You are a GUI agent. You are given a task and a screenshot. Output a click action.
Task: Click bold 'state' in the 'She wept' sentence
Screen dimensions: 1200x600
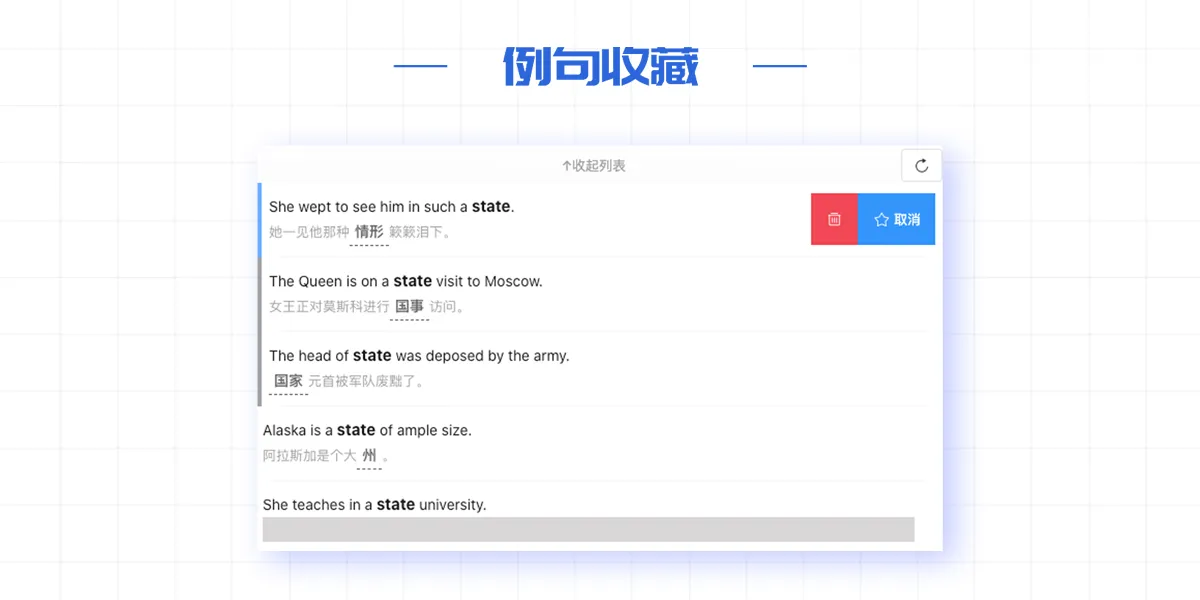click(491, 207)
